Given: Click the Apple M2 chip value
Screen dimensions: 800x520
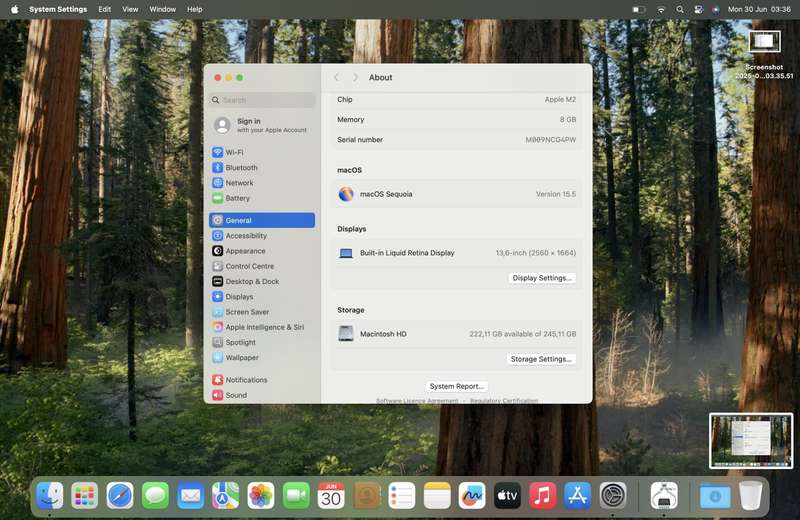Looking at the screenshot, I should pos(560,100).
